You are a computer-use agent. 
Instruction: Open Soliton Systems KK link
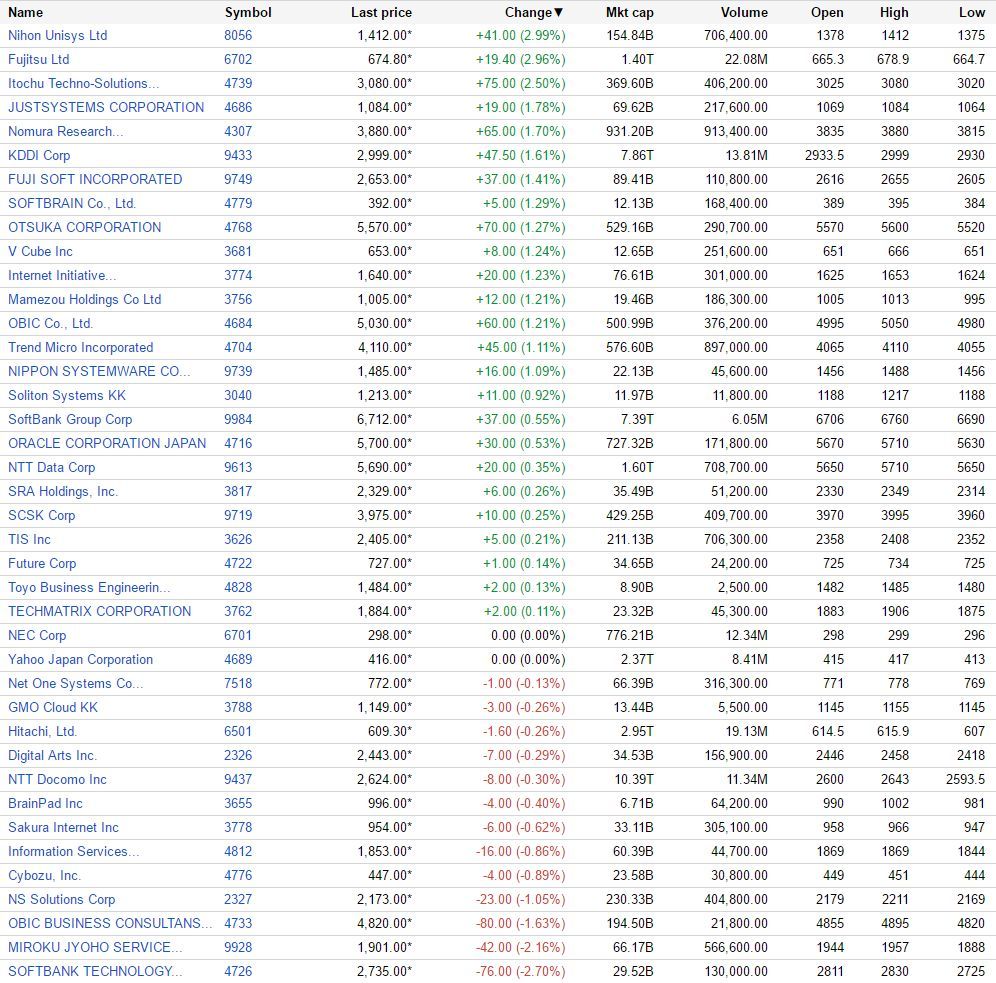(x=67, y=396)
